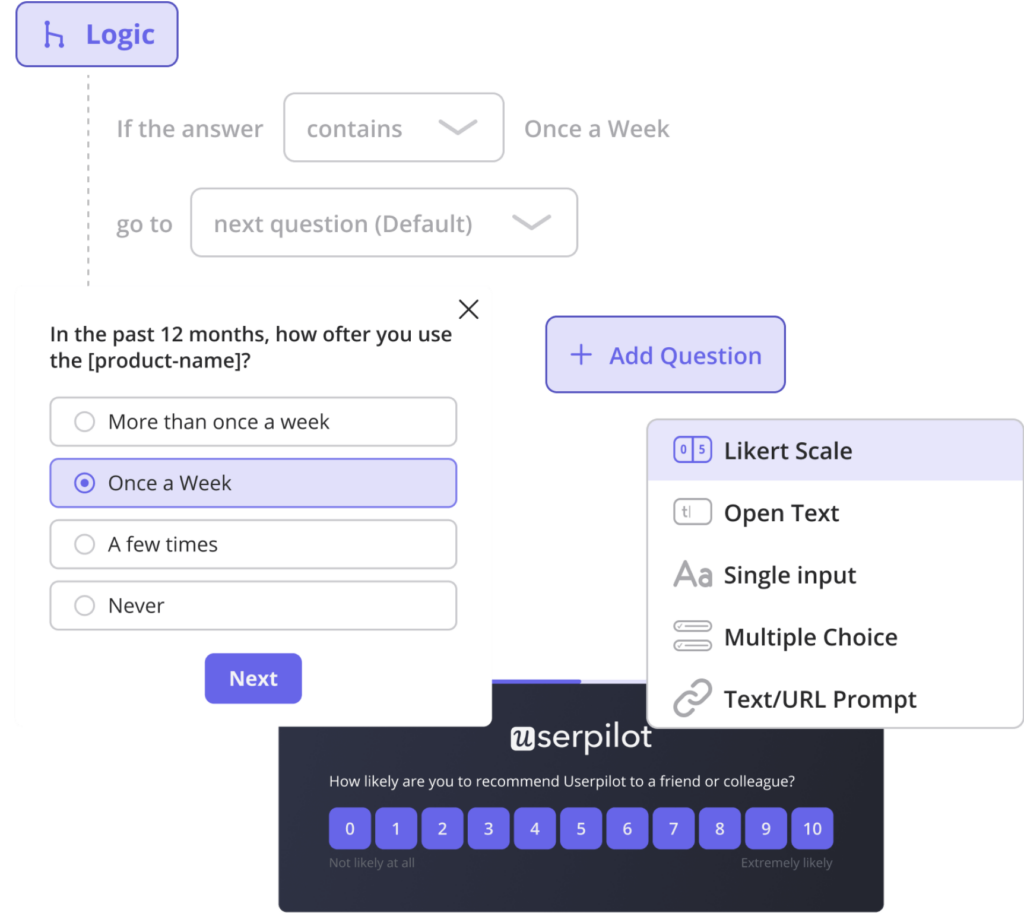Click the Logic button label

119,35
